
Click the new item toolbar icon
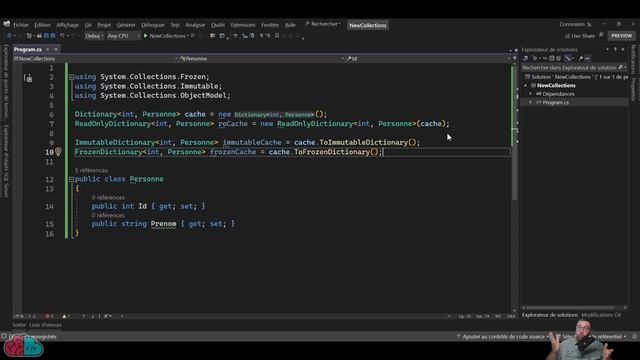tap(29, 36)
